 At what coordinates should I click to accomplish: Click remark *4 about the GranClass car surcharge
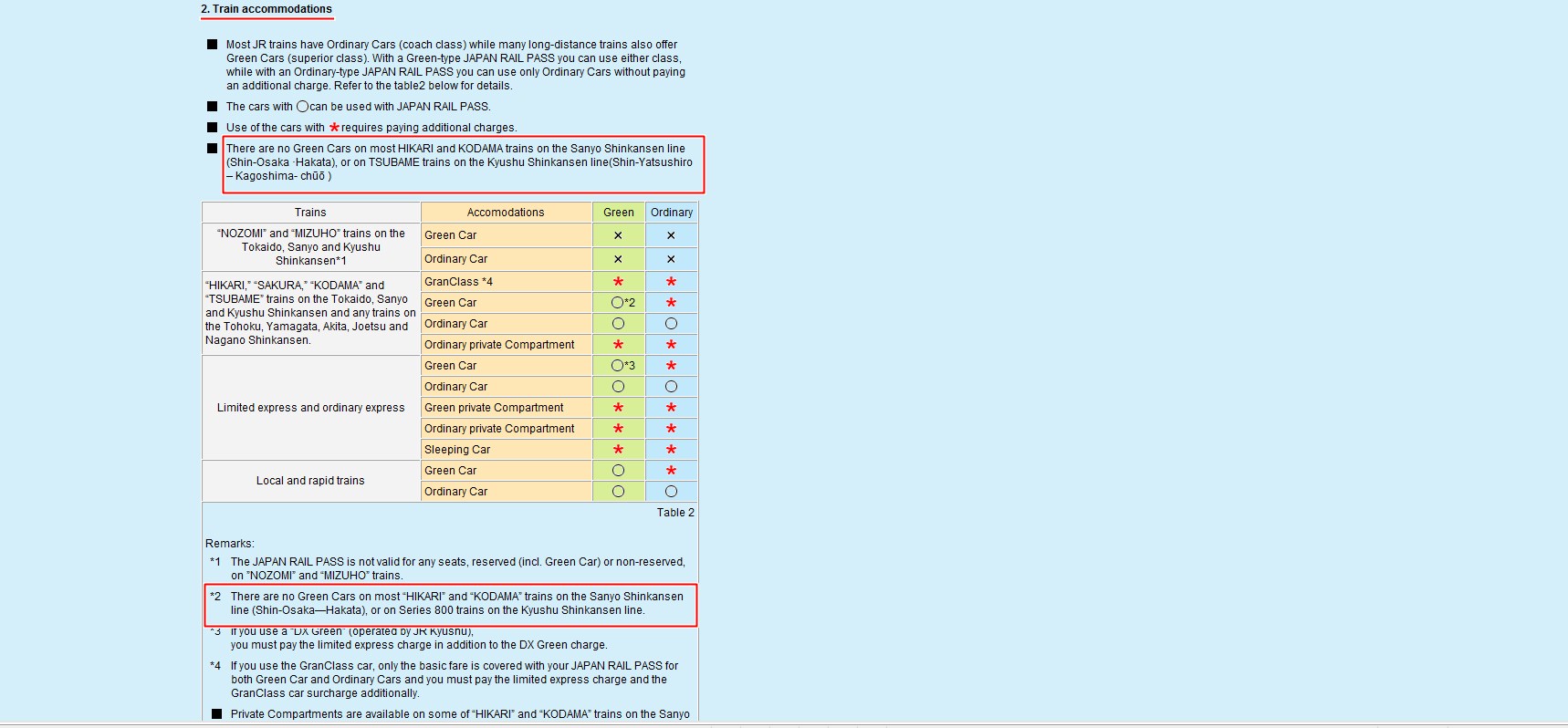pos(455,680)
